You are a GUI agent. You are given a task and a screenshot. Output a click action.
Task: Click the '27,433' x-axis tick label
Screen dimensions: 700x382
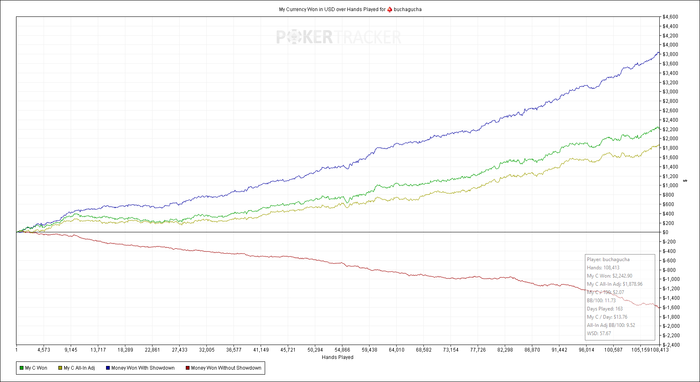[179, 351]
